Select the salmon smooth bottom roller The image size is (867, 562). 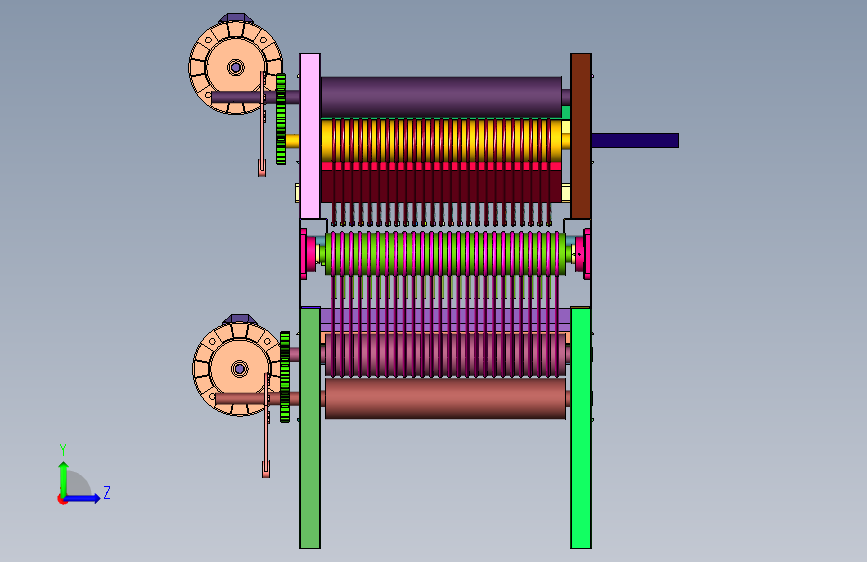pyautogui.click(x=446, y=398)
